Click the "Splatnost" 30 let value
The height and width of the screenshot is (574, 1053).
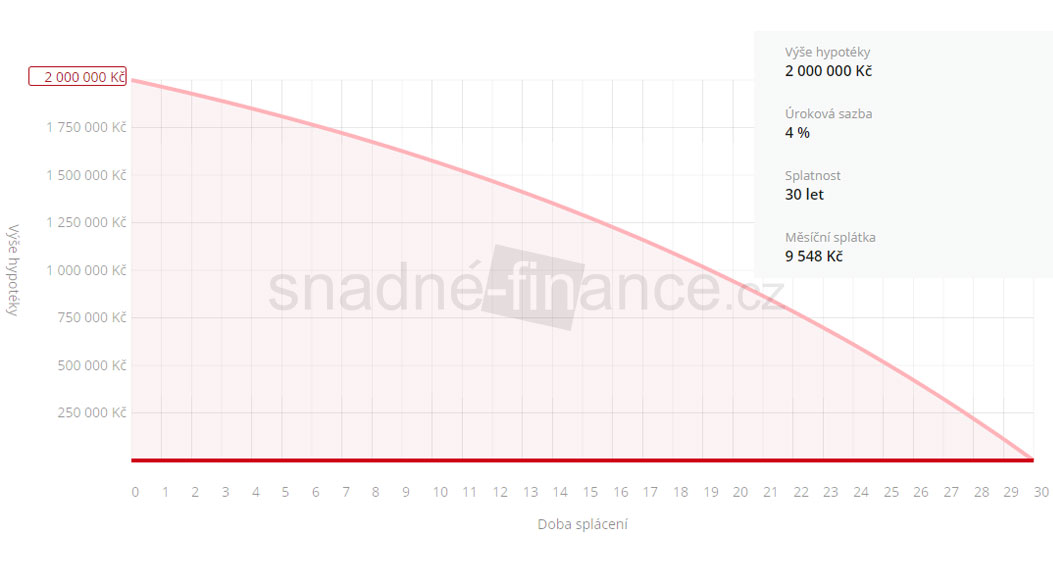point(805,195)
